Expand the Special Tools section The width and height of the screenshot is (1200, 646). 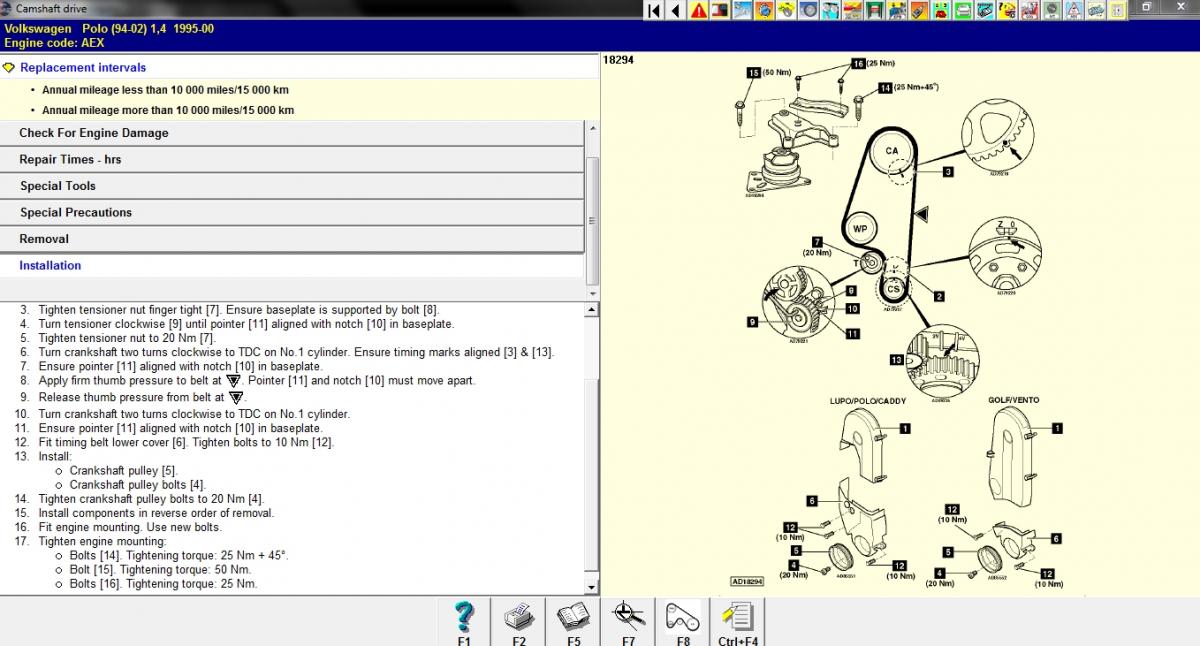click(292, 186)
